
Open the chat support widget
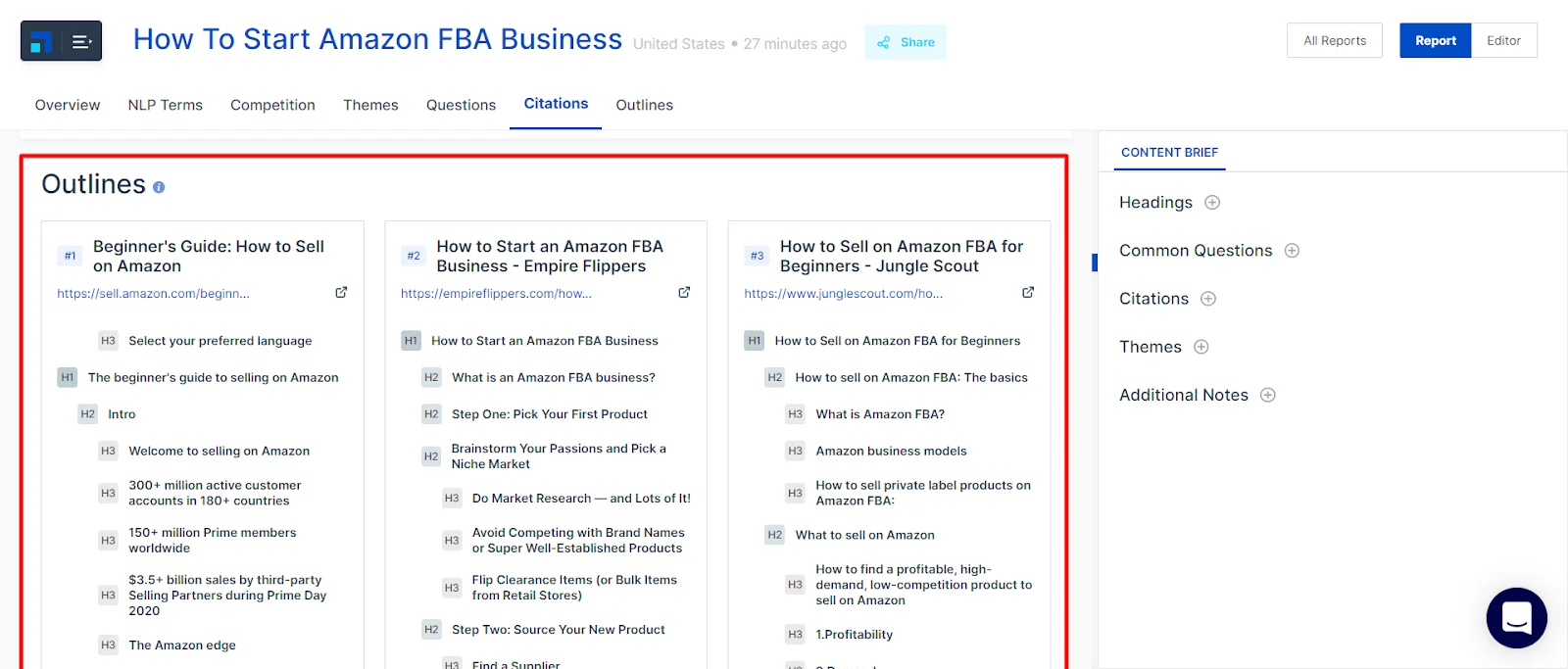(1516, 618)
